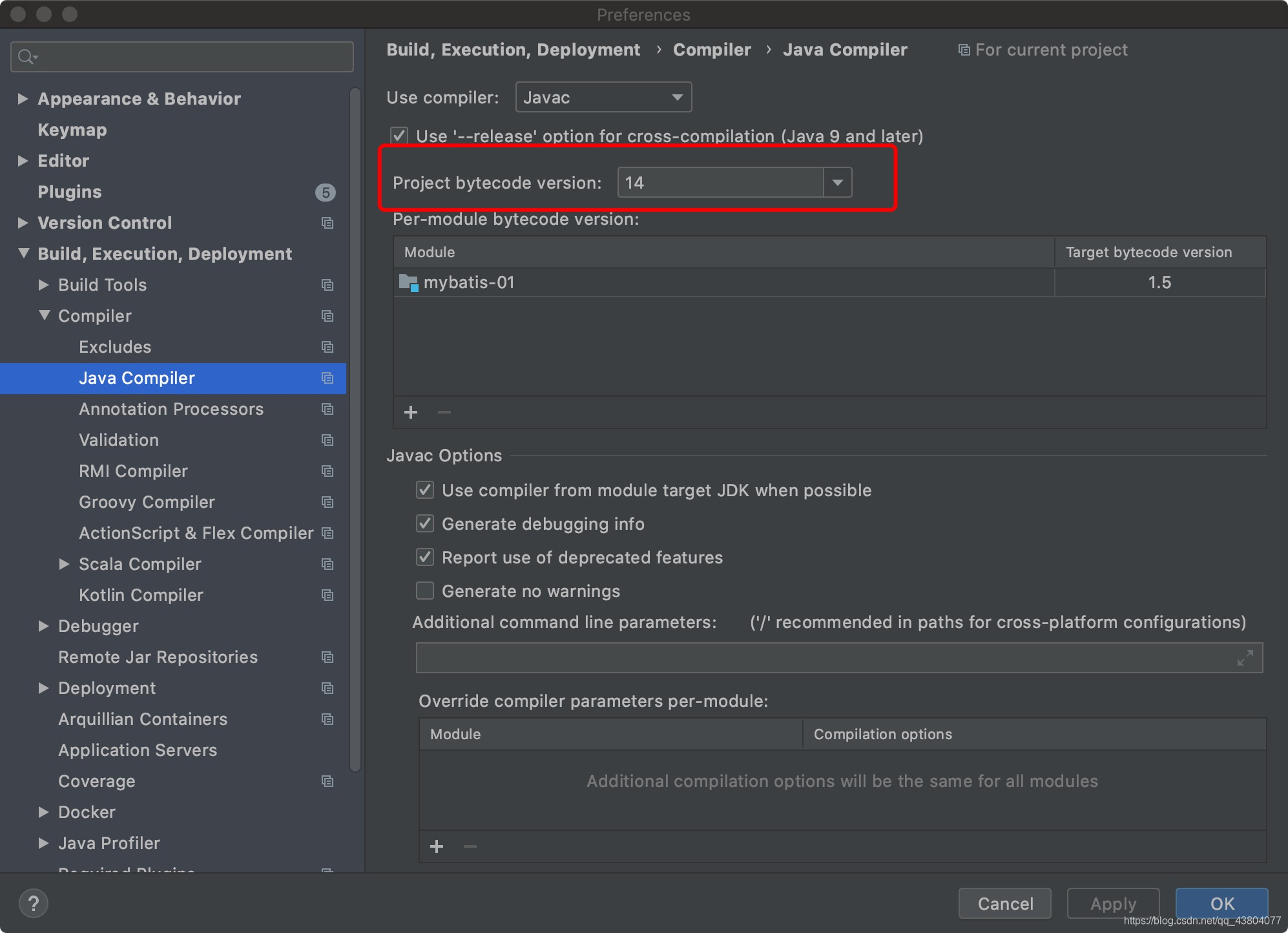The width and height of the screenshot is (1288, 933).
Task: Click the project-level icon beside ActionScript & Flex Compiler
Action: [327, 533]
